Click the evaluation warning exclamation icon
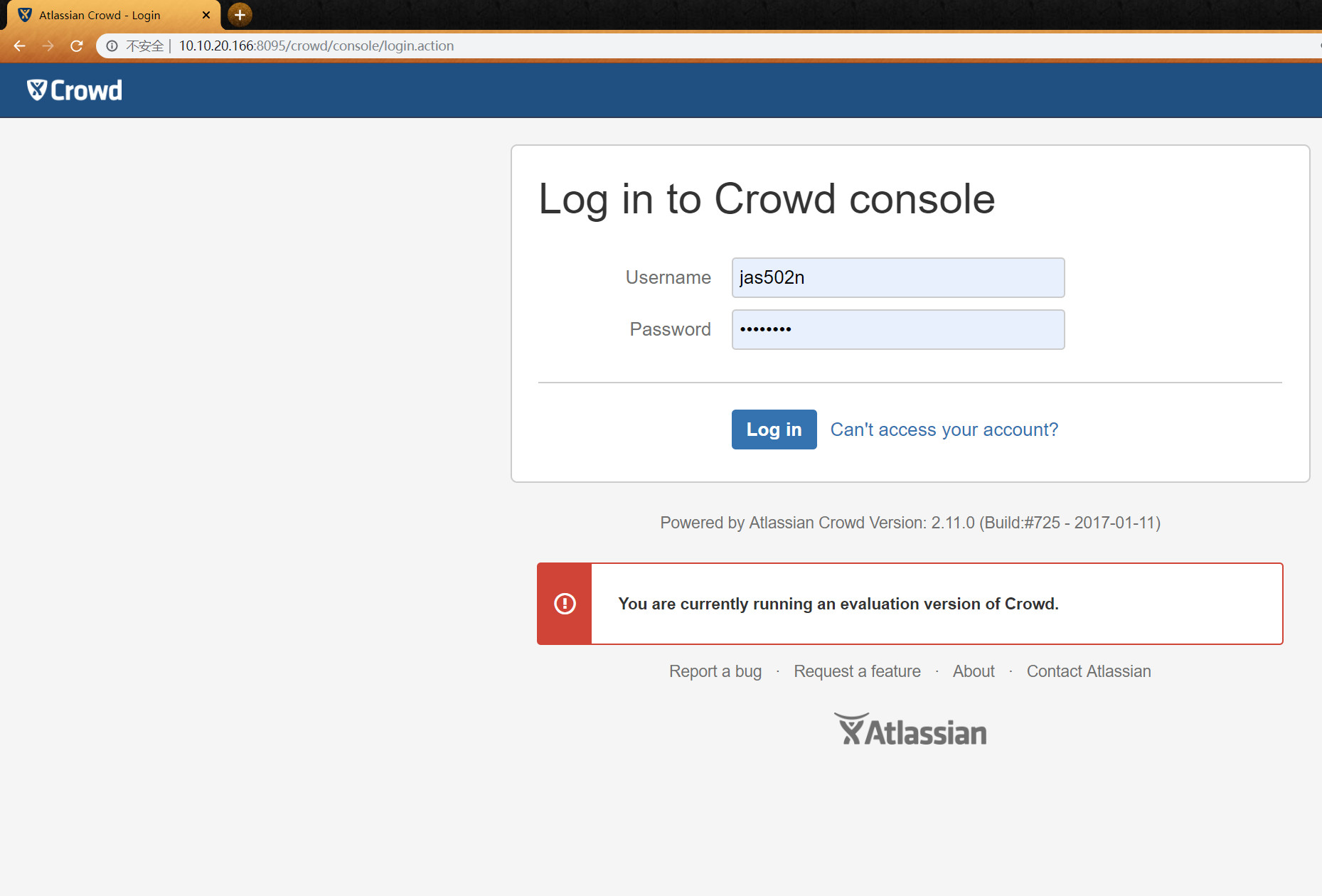 [565, 604]
